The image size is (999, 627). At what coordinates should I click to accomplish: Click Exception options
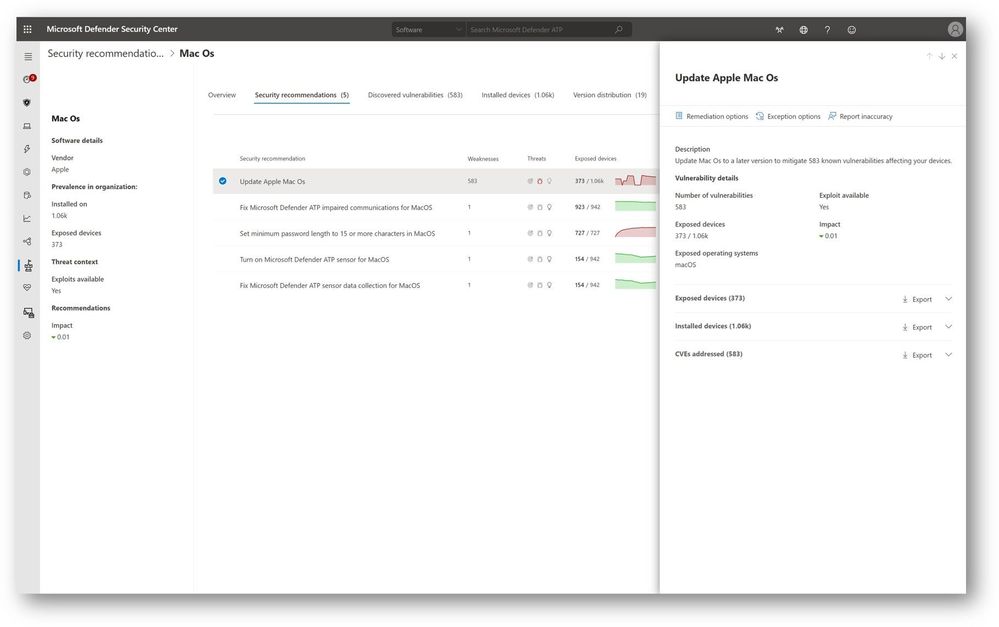tap(788, 117)
